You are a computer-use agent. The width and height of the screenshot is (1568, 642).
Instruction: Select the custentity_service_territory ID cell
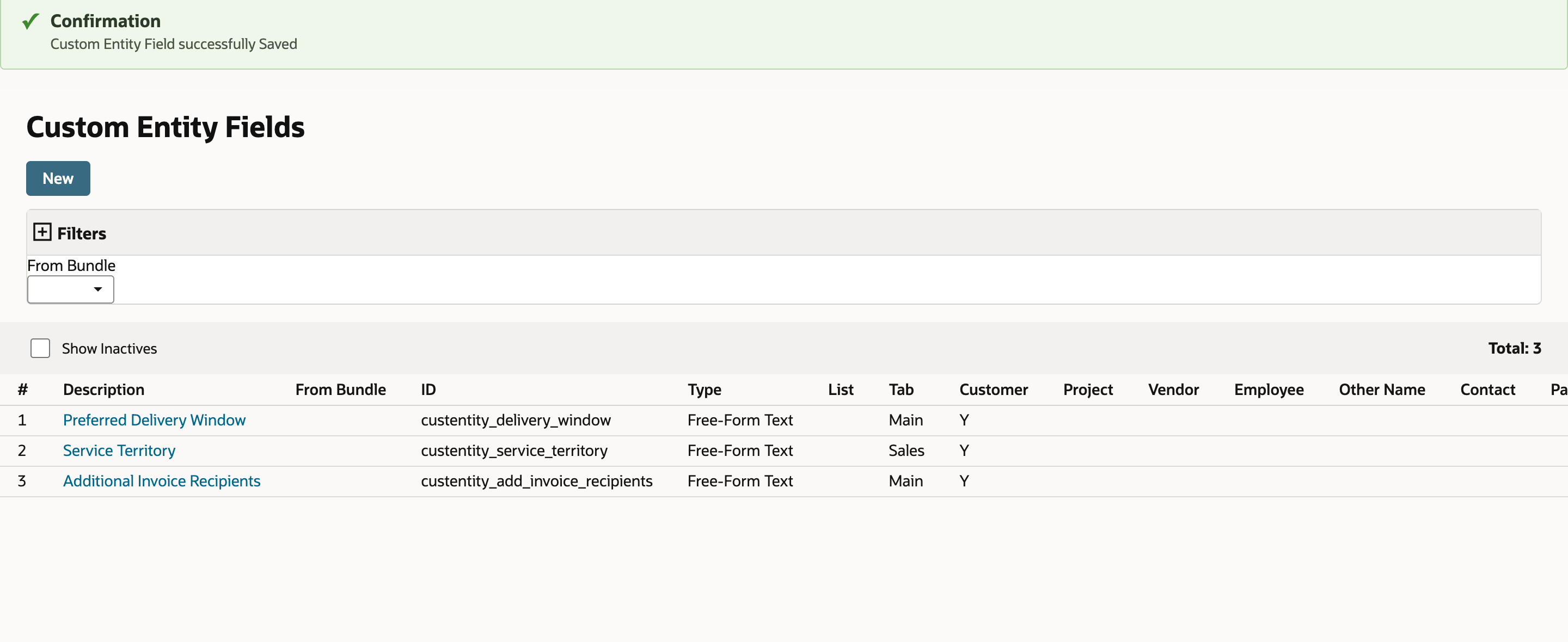[x=514, y=450]
